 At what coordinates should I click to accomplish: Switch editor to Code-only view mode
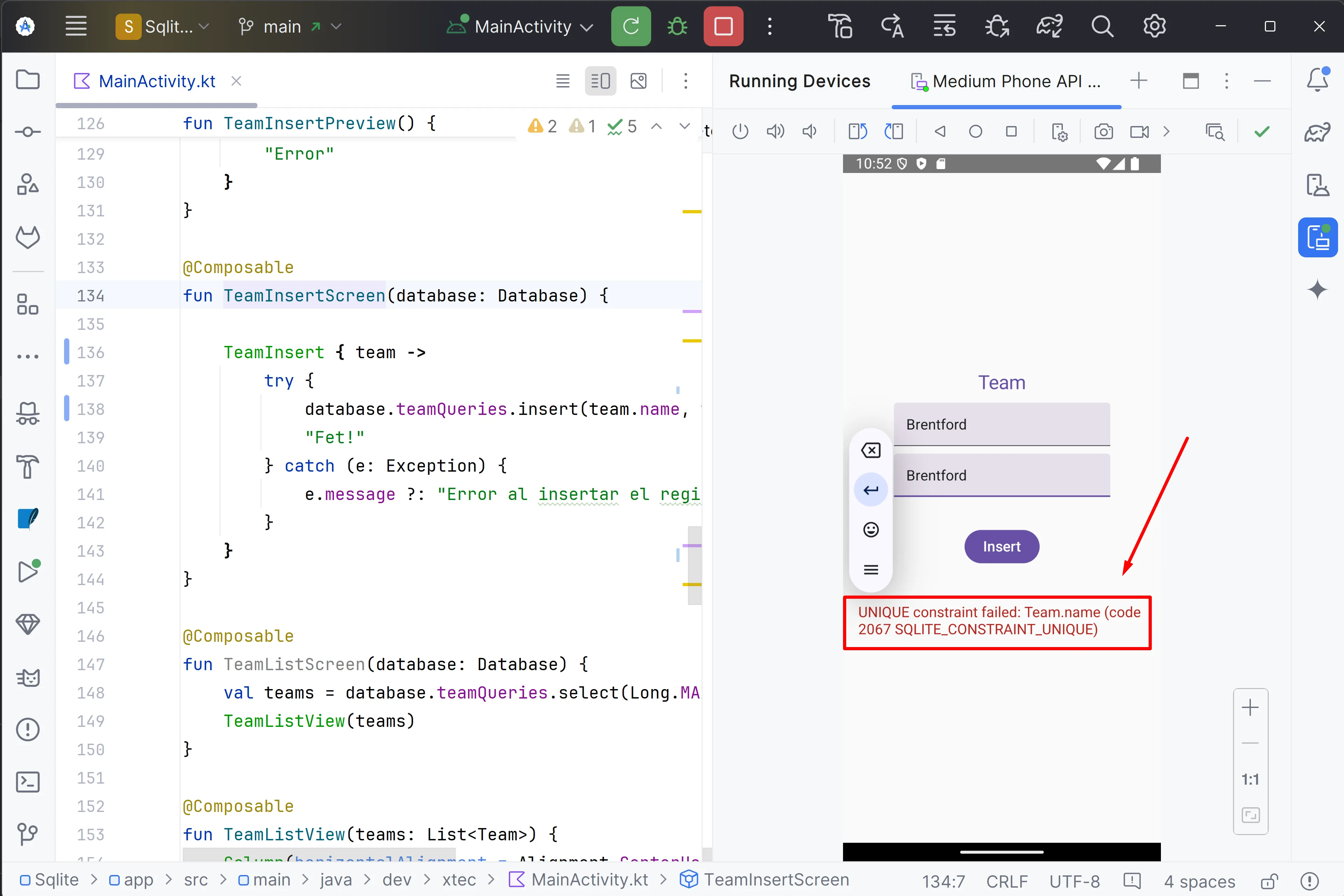[563, 81]
